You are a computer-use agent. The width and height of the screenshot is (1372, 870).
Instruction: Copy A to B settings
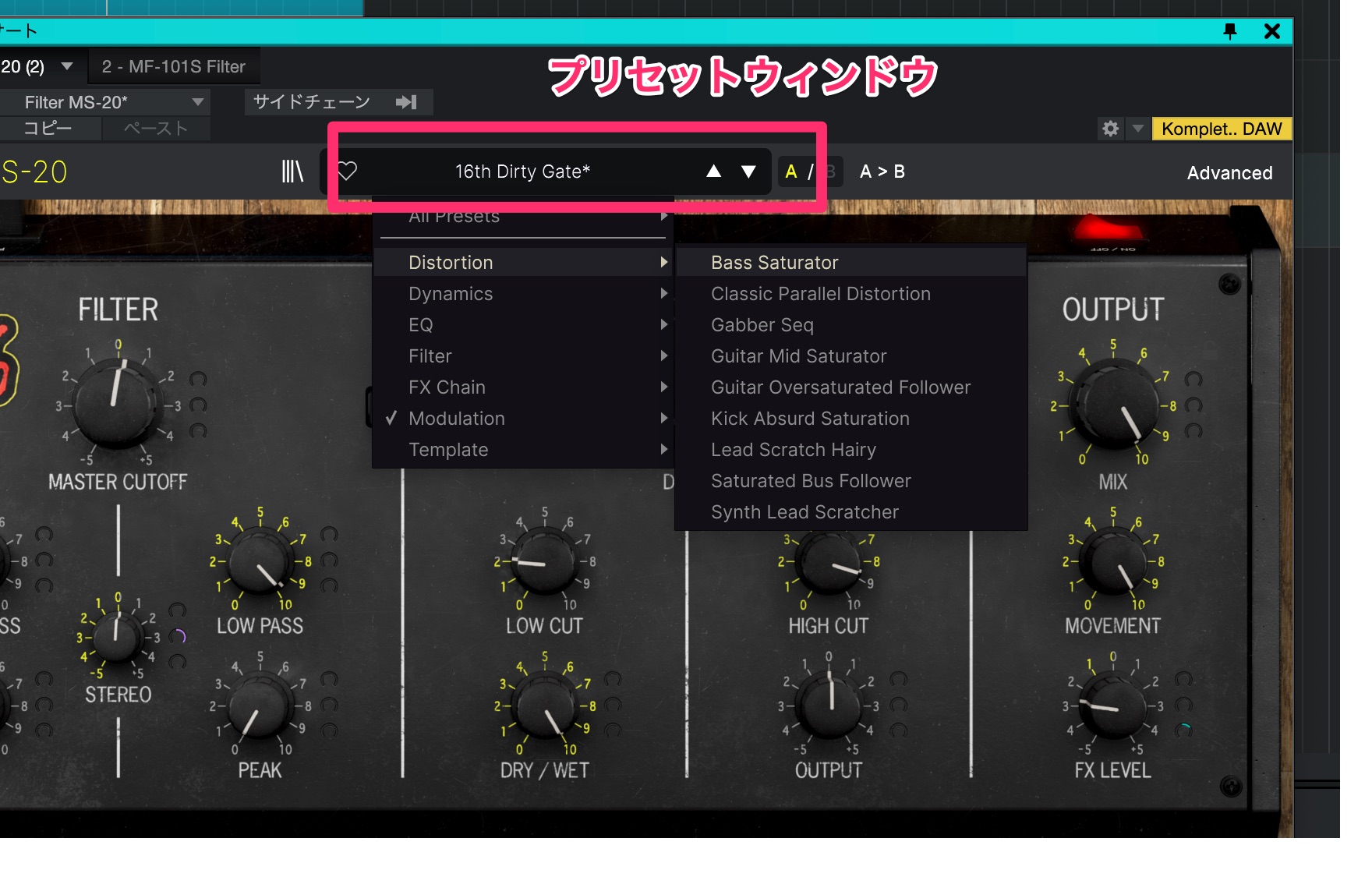coord(882,172)
